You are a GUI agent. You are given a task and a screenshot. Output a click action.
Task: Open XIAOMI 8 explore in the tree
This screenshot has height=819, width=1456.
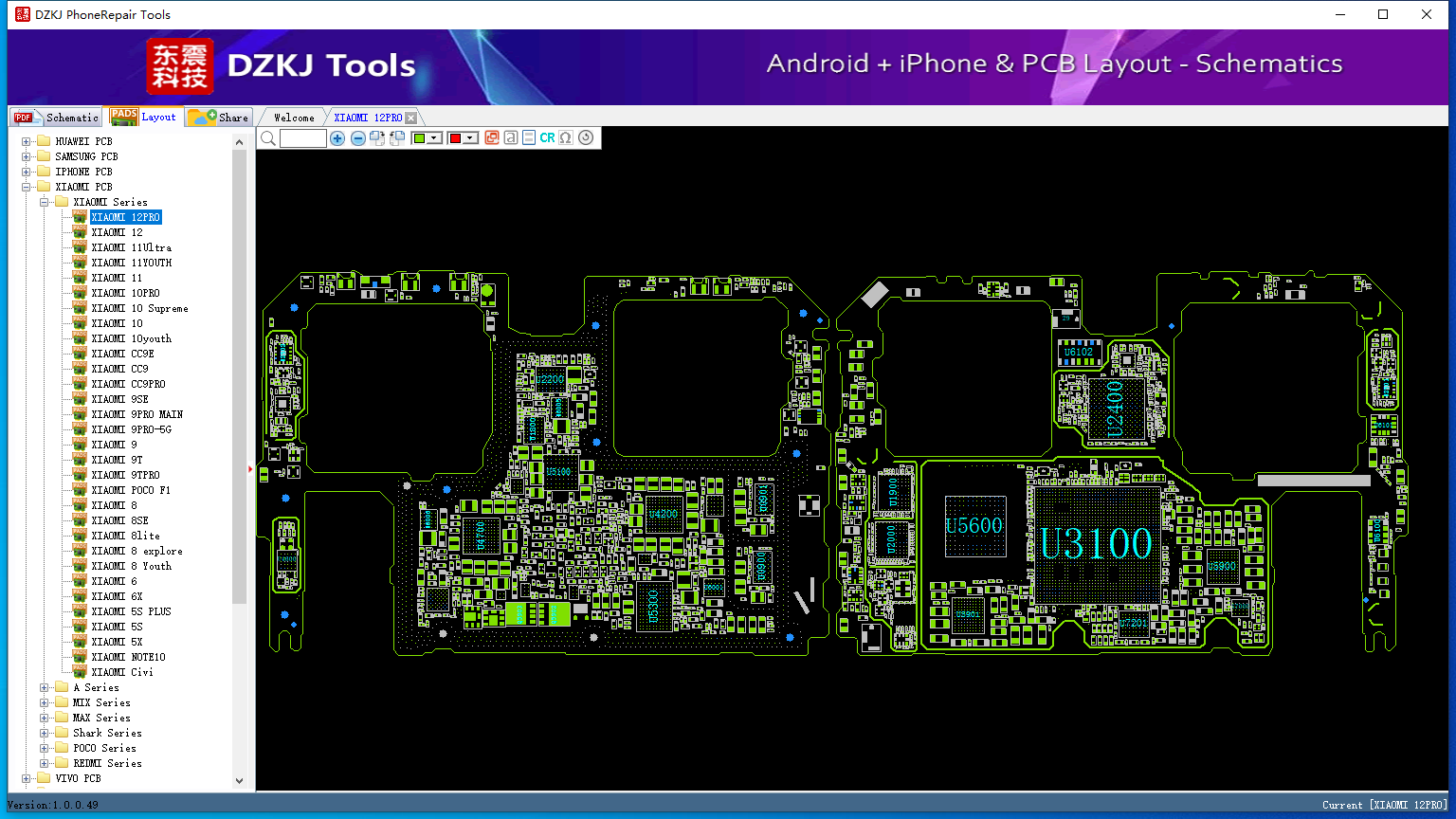click(x=136, y=551)
